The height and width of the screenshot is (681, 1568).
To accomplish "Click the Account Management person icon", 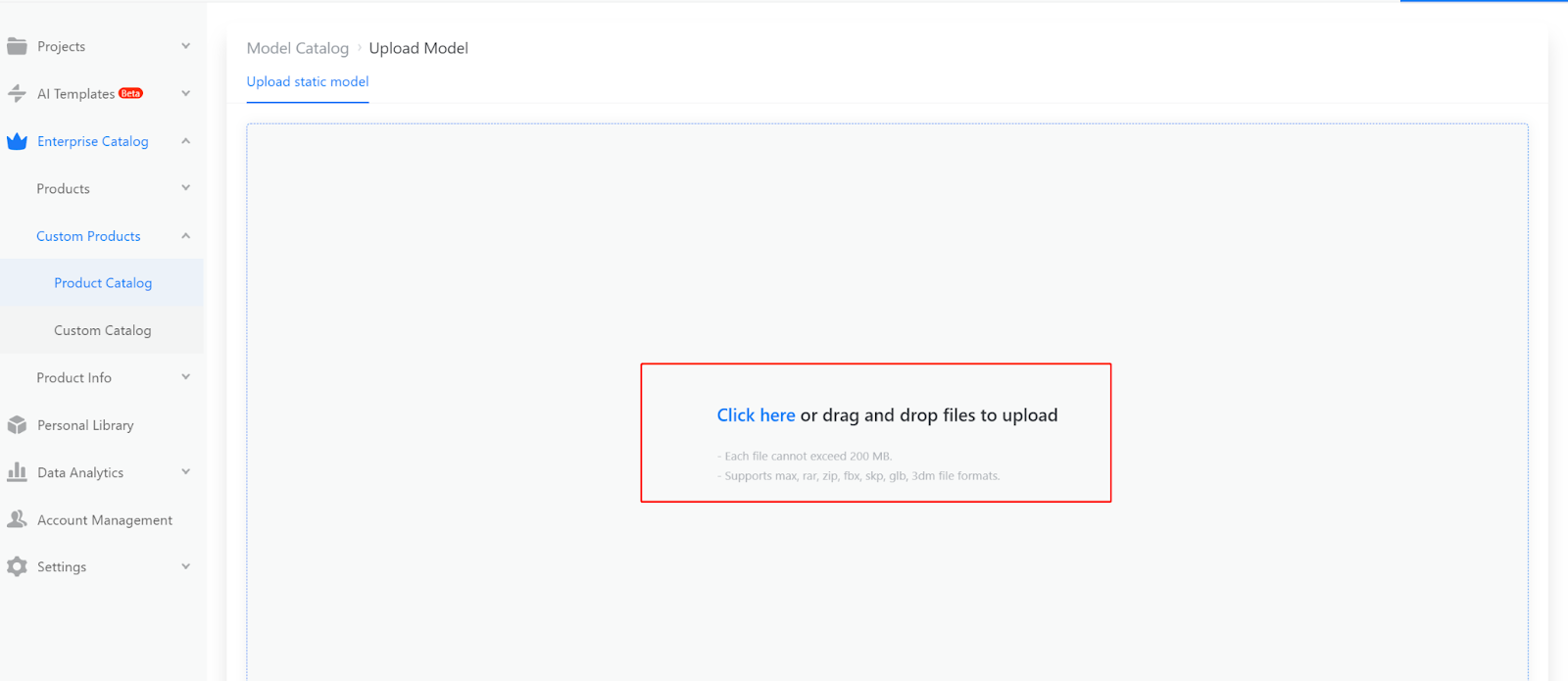I will point(17,519).
